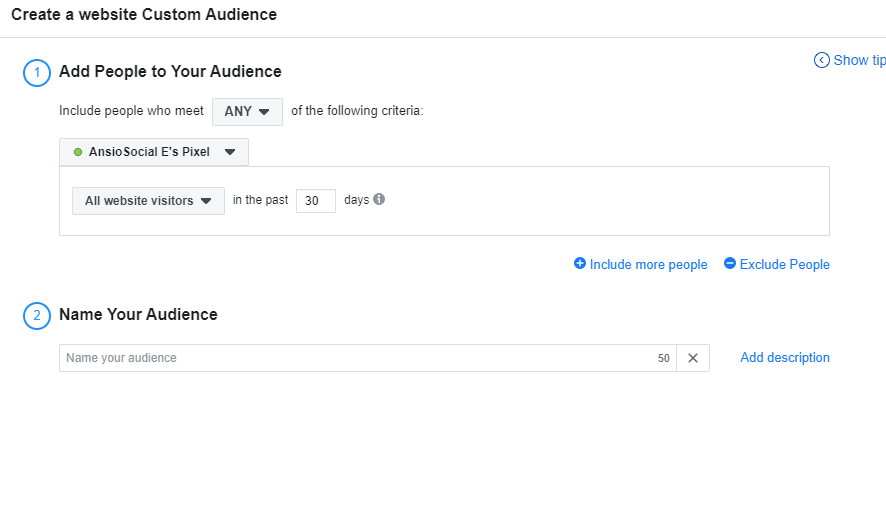Expand the AnsioSocial E's Pixel selector
Image resolution: width=886 pixels, height=523 pixels.
click(154, 152)
